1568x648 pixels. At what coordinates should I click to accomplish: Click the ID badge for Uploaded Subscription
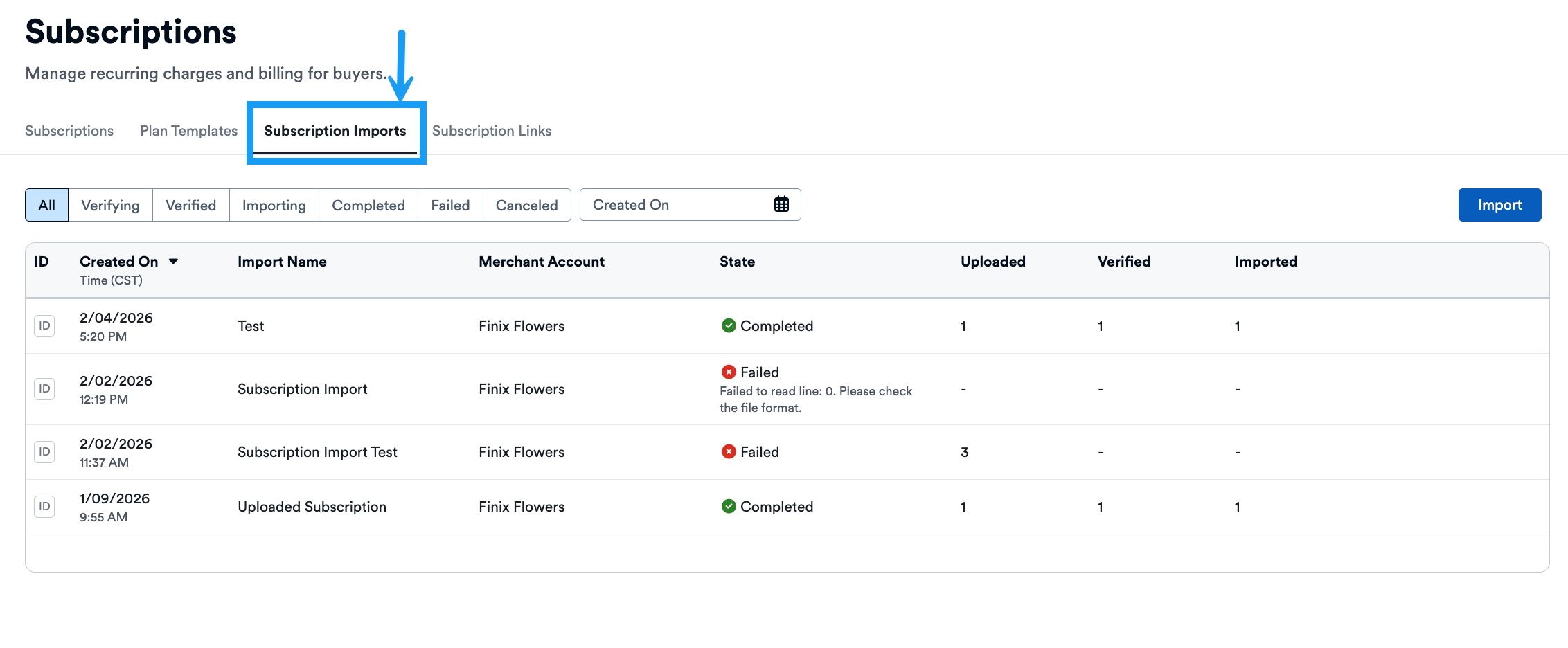click(x=44, y=506)
